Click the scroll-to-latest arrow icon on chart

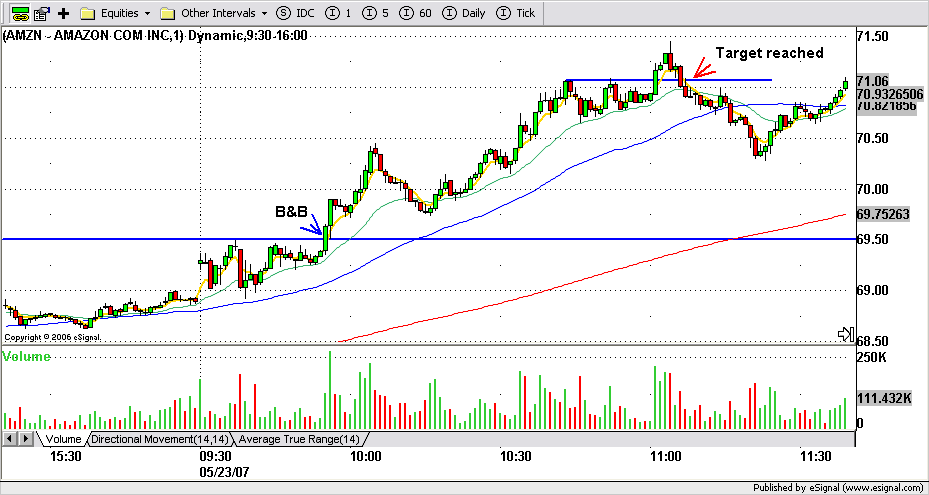click(x=845, y=334)
